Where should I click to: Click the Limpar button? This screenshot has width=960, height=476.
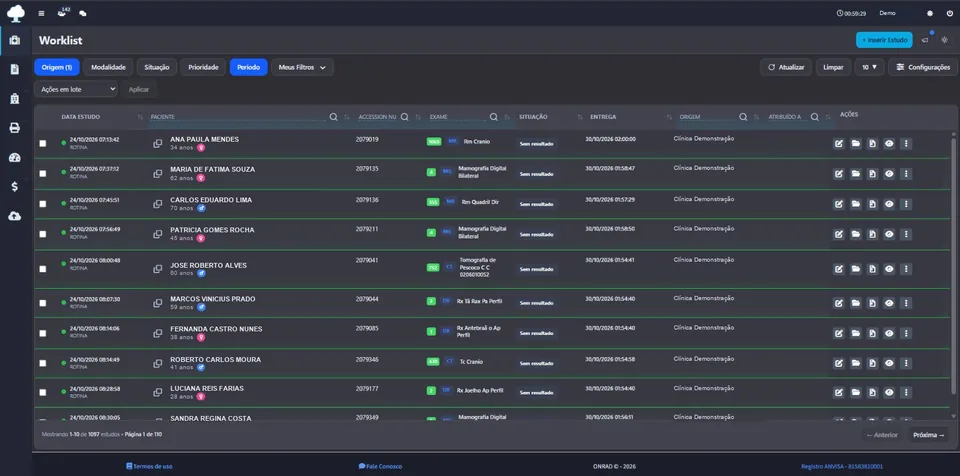click(833, 67)
